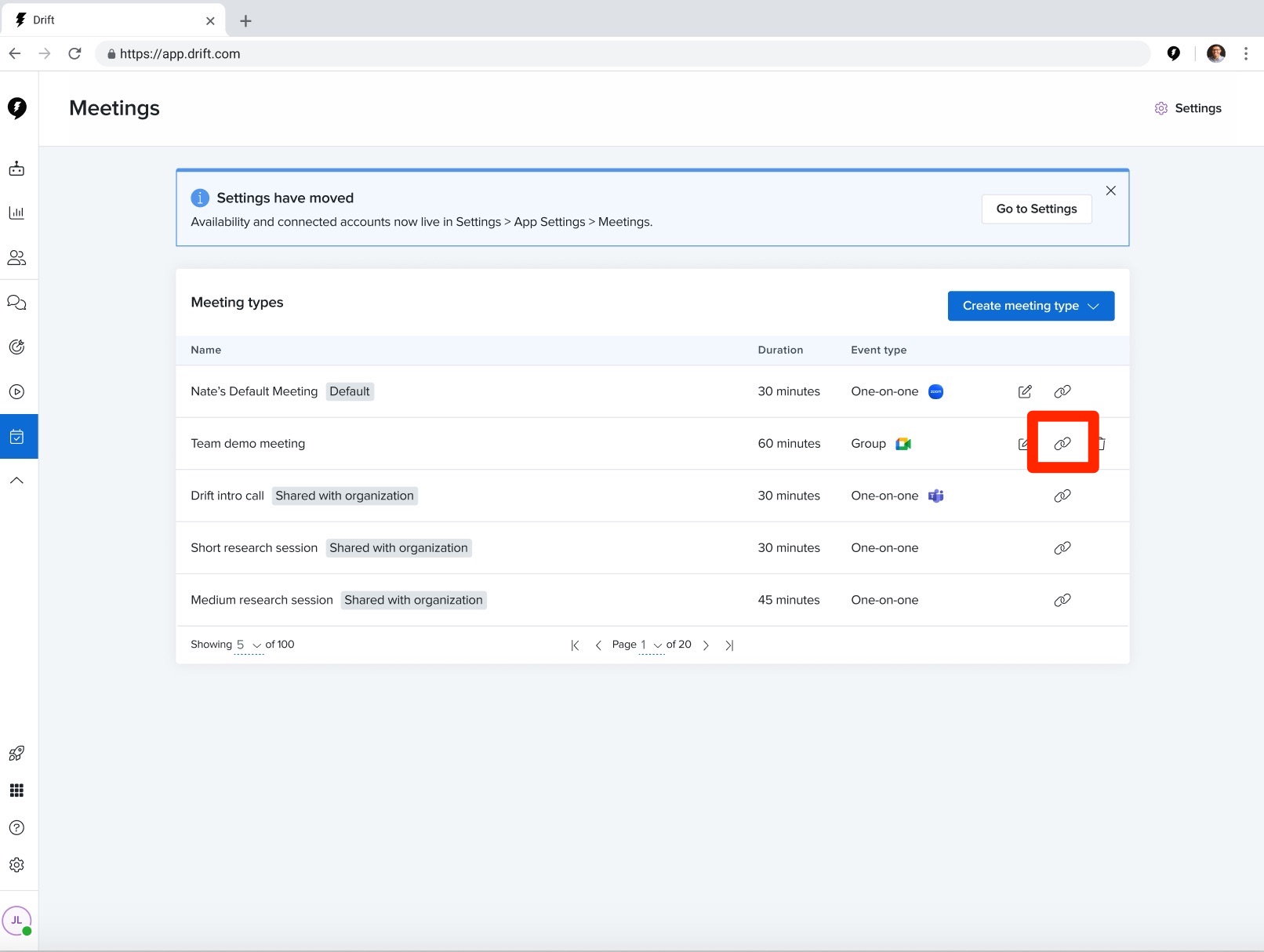Edit Nate's Default Meeting
Image resolution: width=1264 pixels, height=952 pixels.
[1025, 391]
